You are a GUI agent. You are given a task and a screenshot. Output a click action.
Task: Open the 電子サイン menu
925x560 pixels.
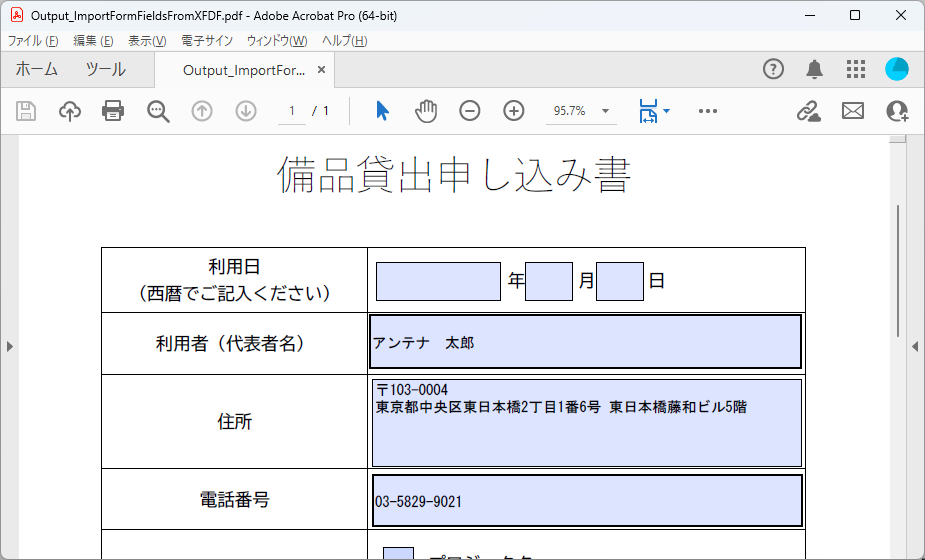click(206, 41)
